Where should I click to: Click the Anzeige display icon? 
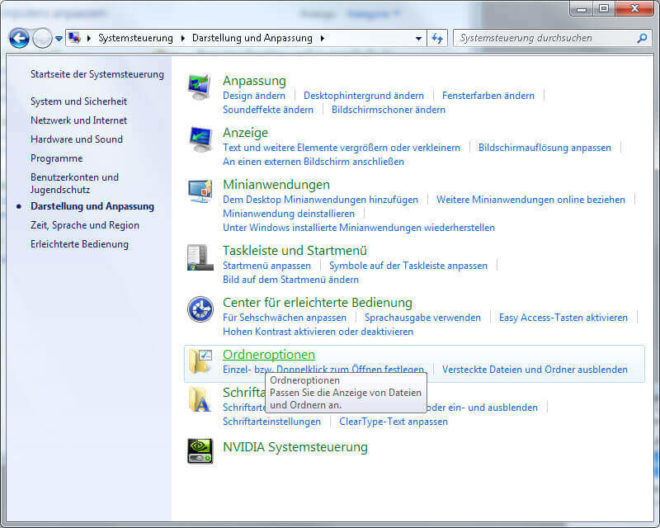(200, 139)
